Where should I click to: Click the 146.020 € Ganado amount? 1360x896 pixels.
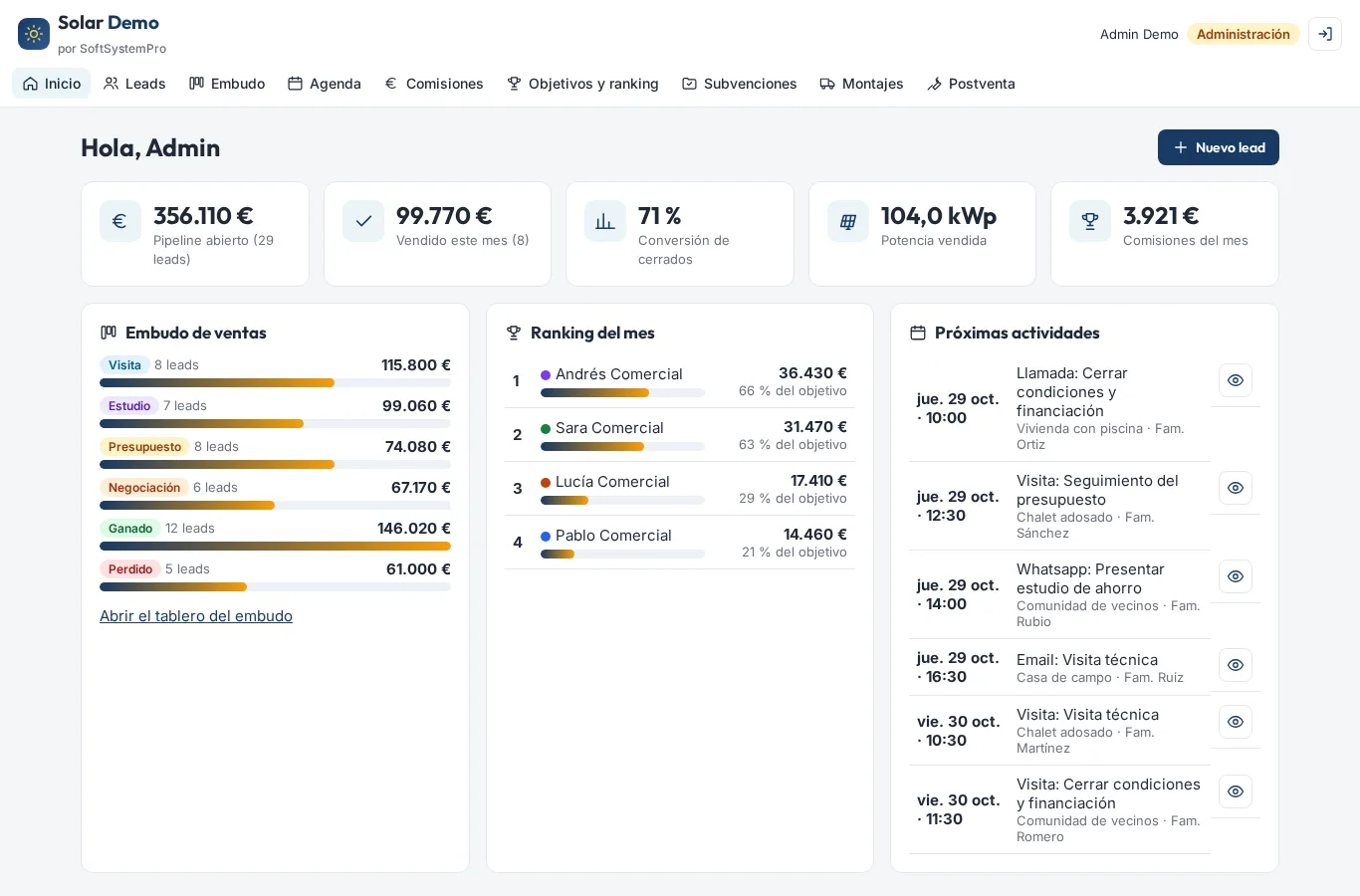pos(414,529)
